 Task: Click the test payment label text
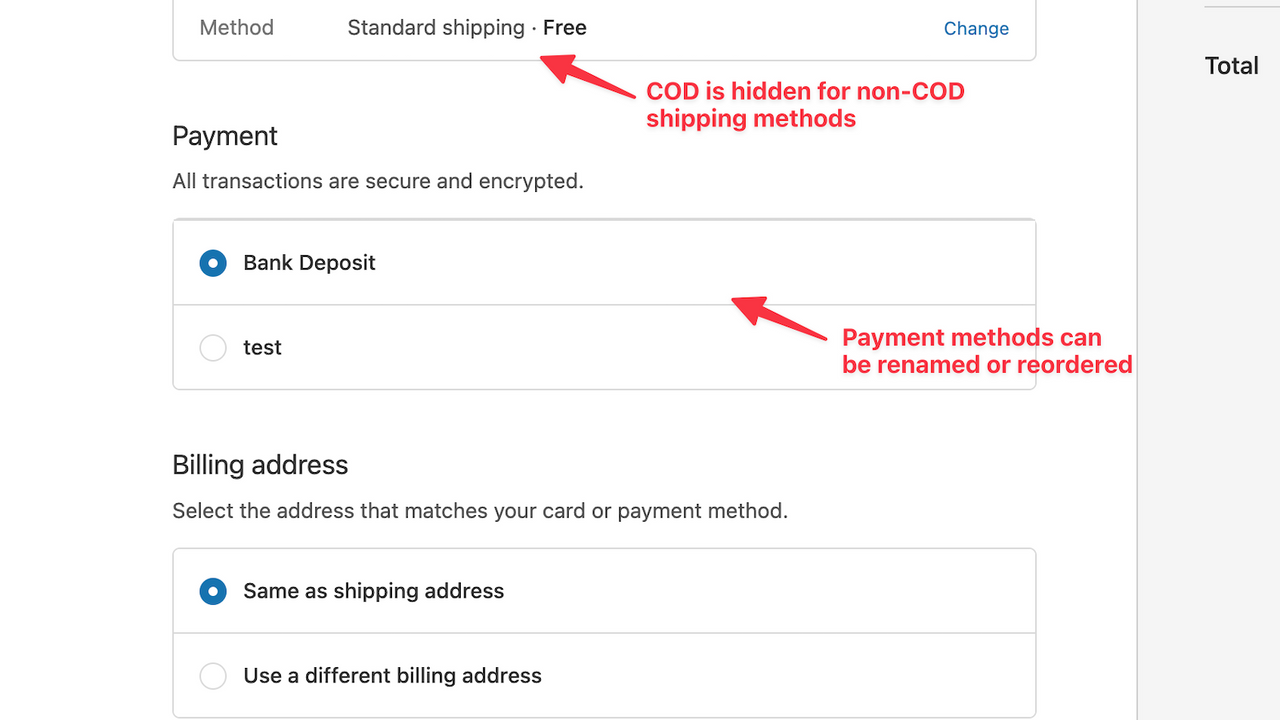tap(262, 347)
